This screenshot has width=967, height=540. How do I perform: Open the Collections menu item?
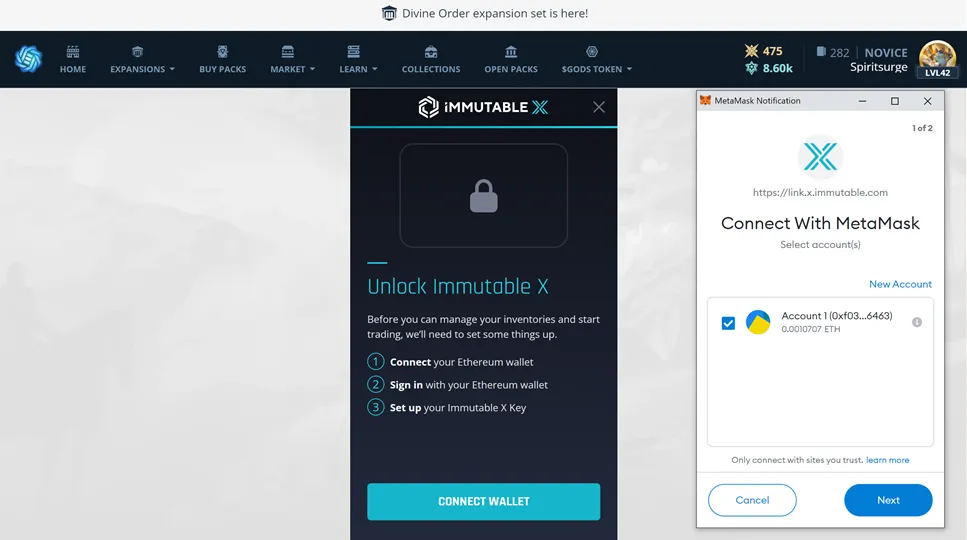coord(431,69)
